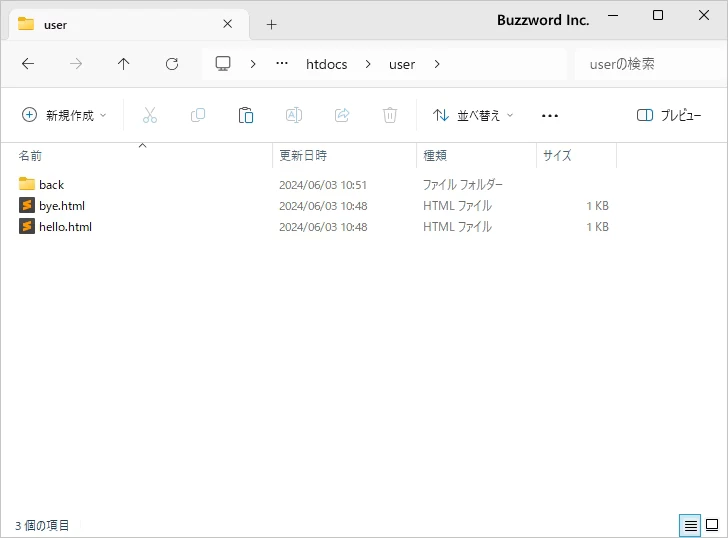The image size is (728, 538).
Task: Add a new tab
Action: tap(271, 24)
